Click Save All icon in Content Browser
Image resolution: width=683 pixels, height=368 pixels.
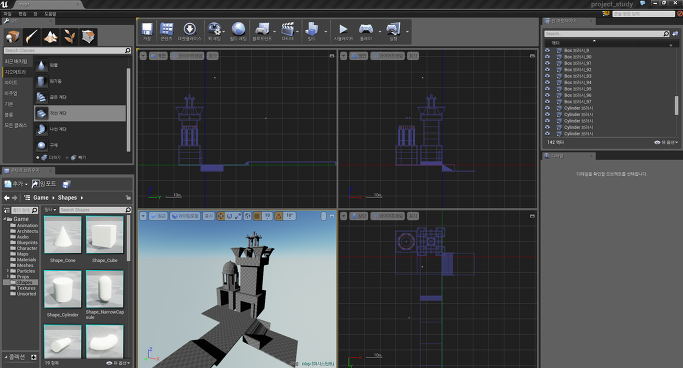point(67,184)
